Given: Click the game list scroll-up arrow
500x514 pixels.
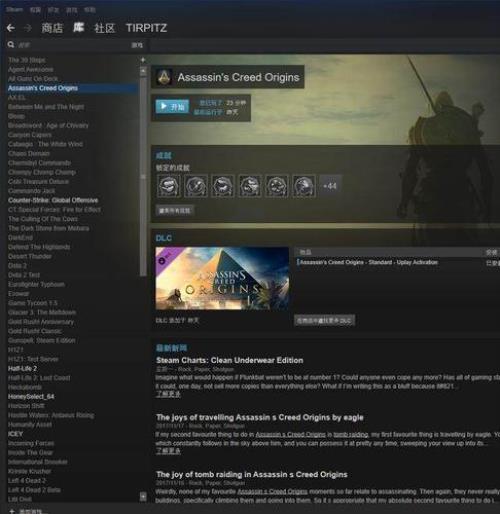Looking at the screenshot, I should click(x=143, y=71).
